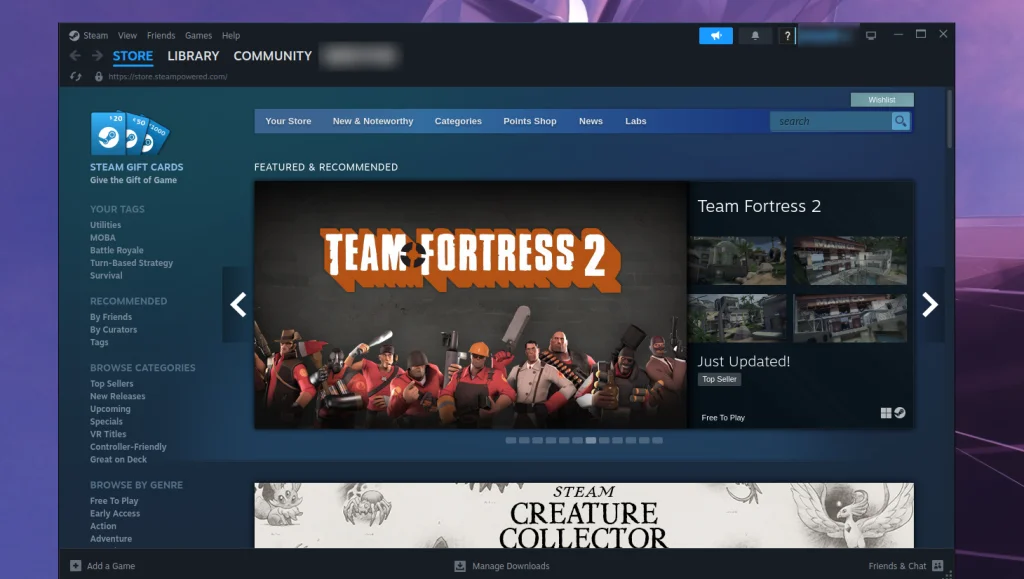
Task: Browse Great on Deck games
Action: click(118, 460)
